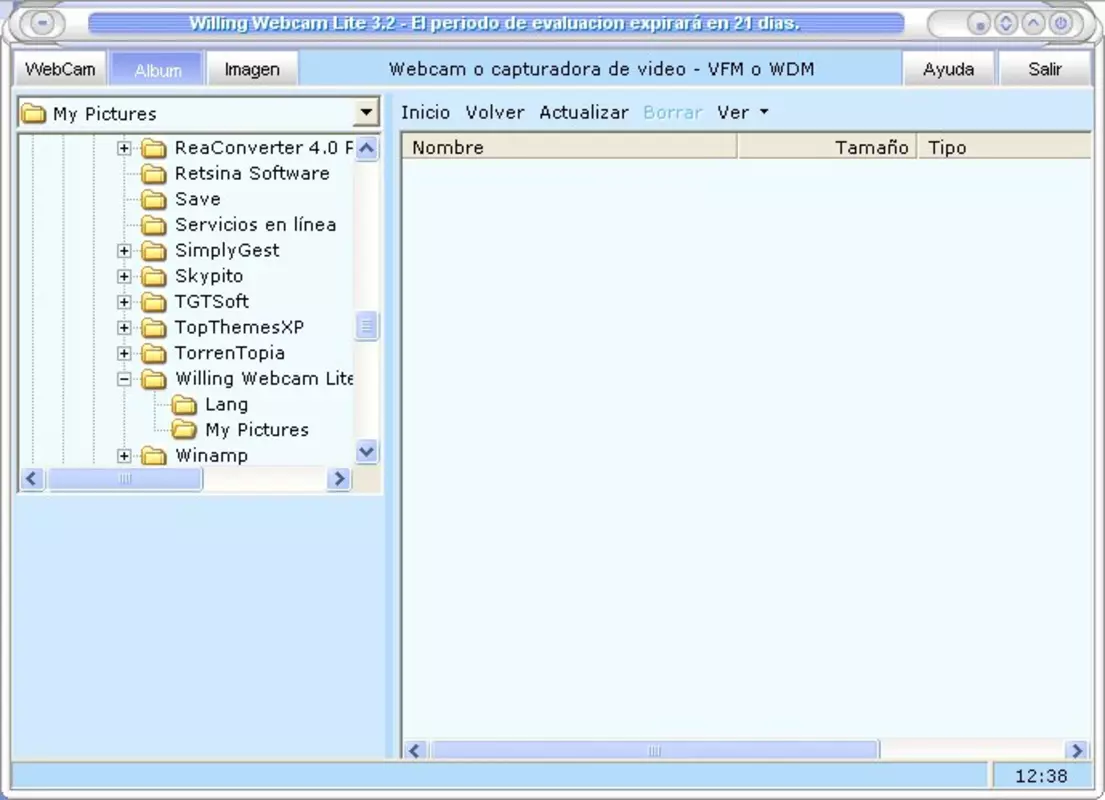Select the Servicios en línea folder label
The image size is (1105, 800).
click(x=255, y=225)
